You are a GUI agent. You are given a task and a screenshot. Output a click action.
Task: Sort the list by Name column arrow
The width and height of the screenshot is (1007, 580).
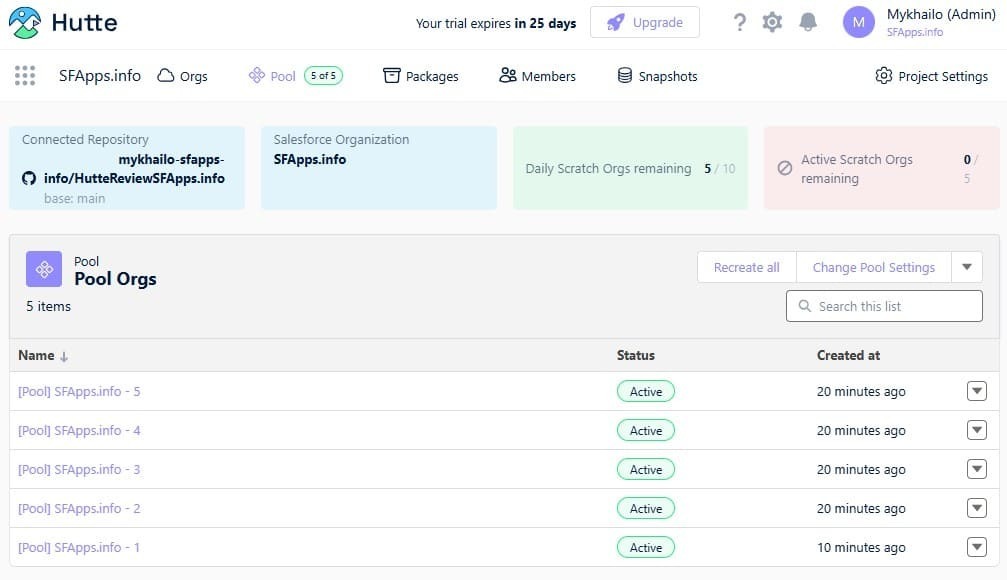(x=64, y=356)
